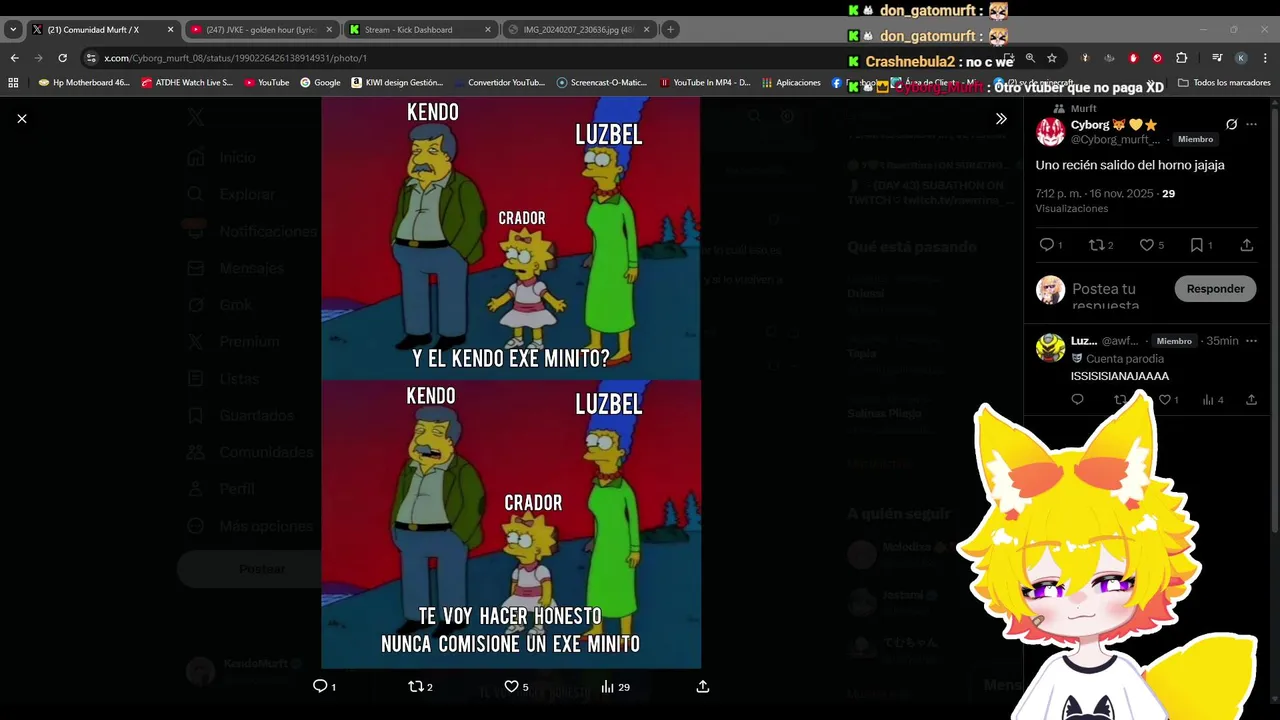The width and height of the screenshot is (1280, 720).
Task: Click the Miembro badge next to @Cyborg_murft
Action: point(1195,140)
